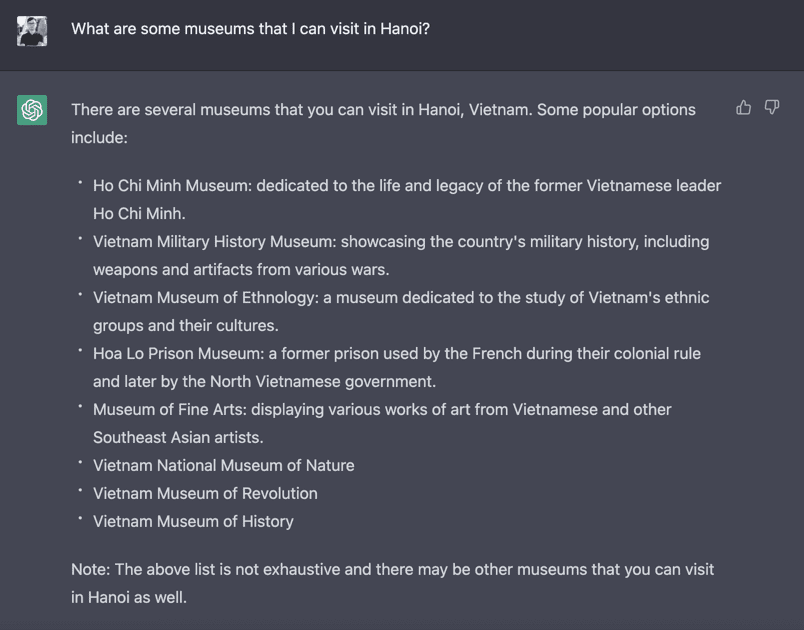Click "Vietnam National Museum of Nature" item

(x=223, y=466)
